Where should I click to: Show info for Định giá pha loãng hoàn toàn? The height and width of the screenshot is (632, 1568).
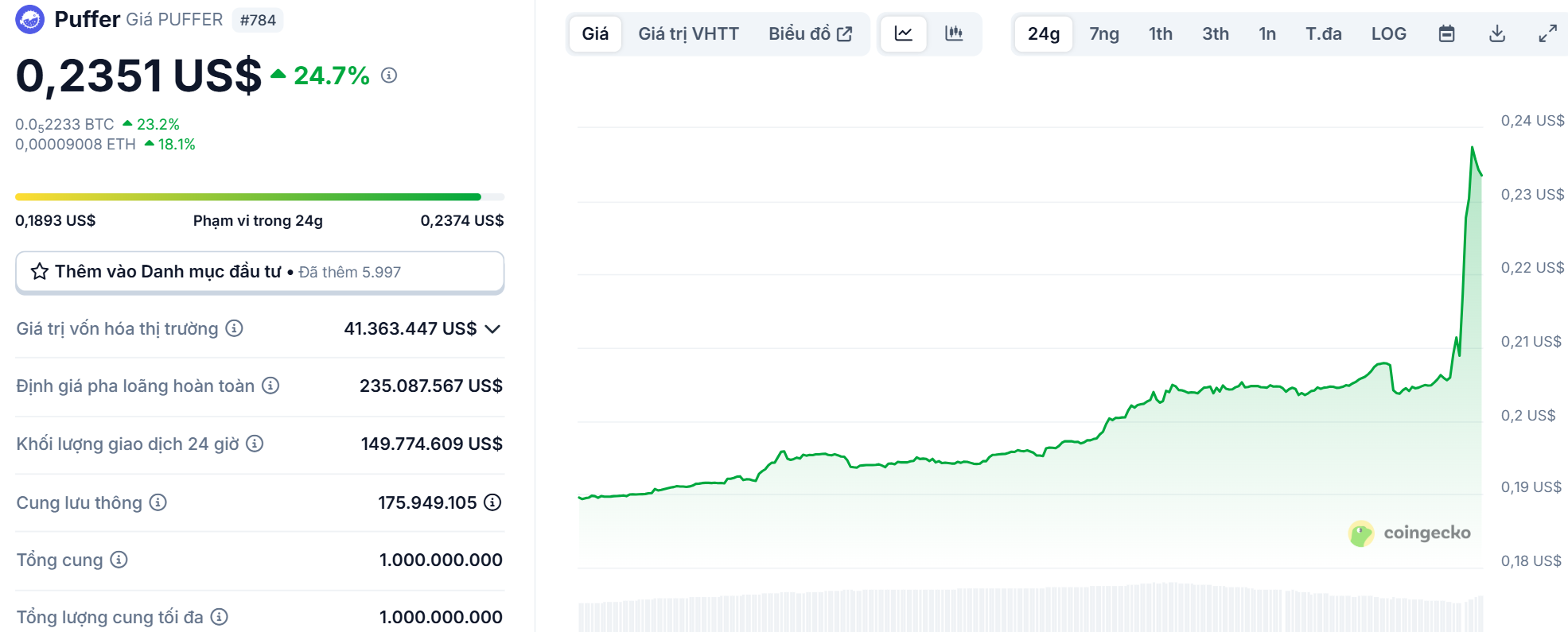270,386
